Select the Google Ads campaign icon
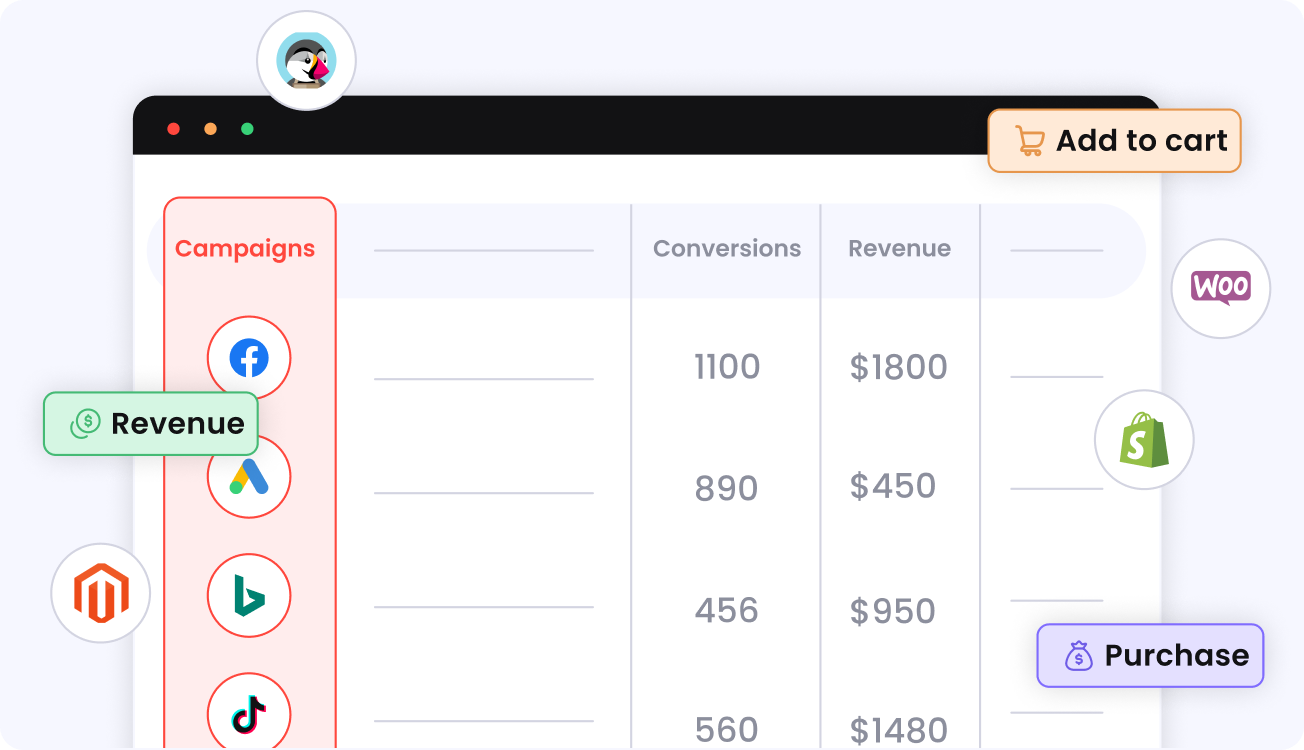 tap(249, 477)
